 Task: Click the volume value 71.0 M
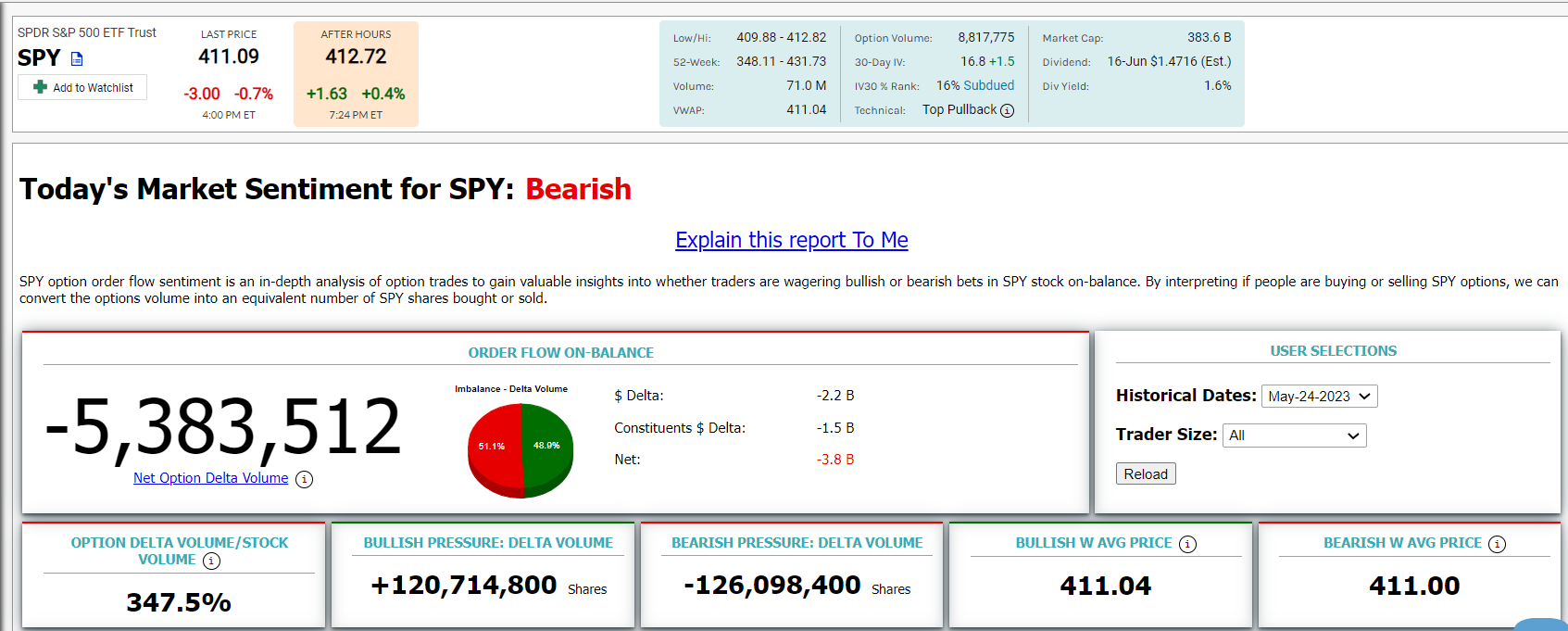[x=807, y=85]
